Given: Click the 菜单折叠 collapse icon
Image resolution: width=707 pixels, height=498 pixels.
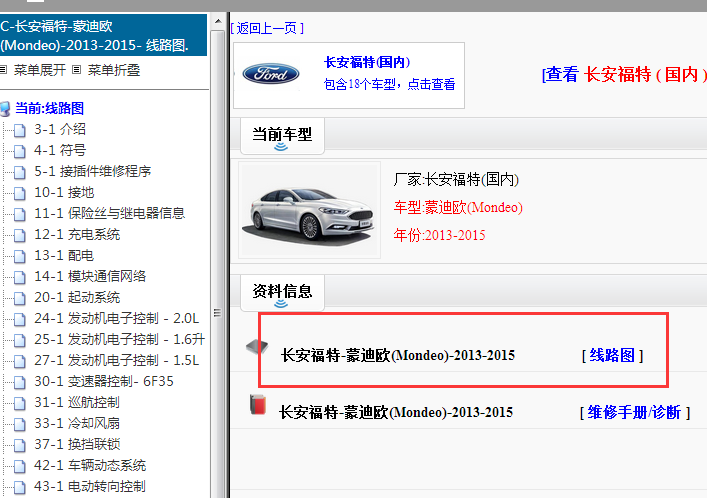Looking at the screenshot, I should click(77, 69).
